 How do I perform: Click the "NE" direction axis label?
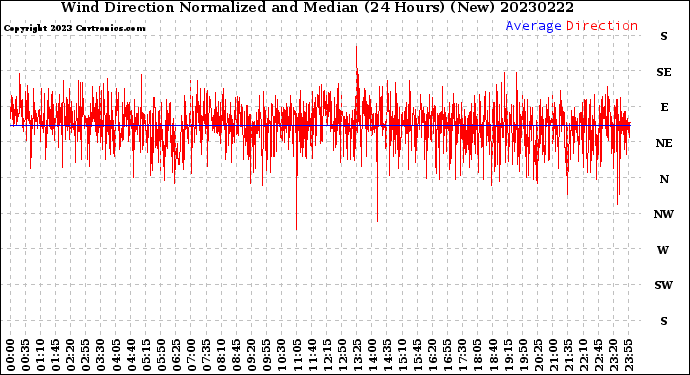tap(664, 143)
